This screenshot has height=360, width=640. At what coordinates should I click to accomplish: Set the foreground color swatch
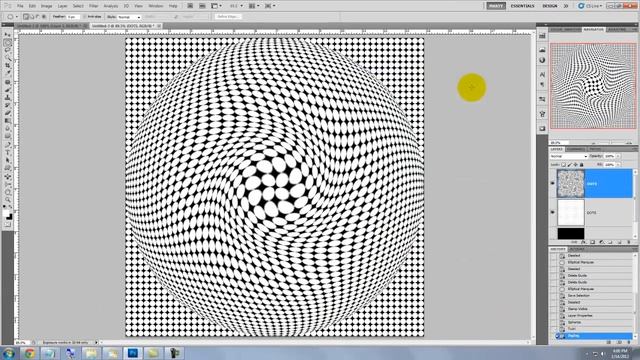click(x=6, y=213)
